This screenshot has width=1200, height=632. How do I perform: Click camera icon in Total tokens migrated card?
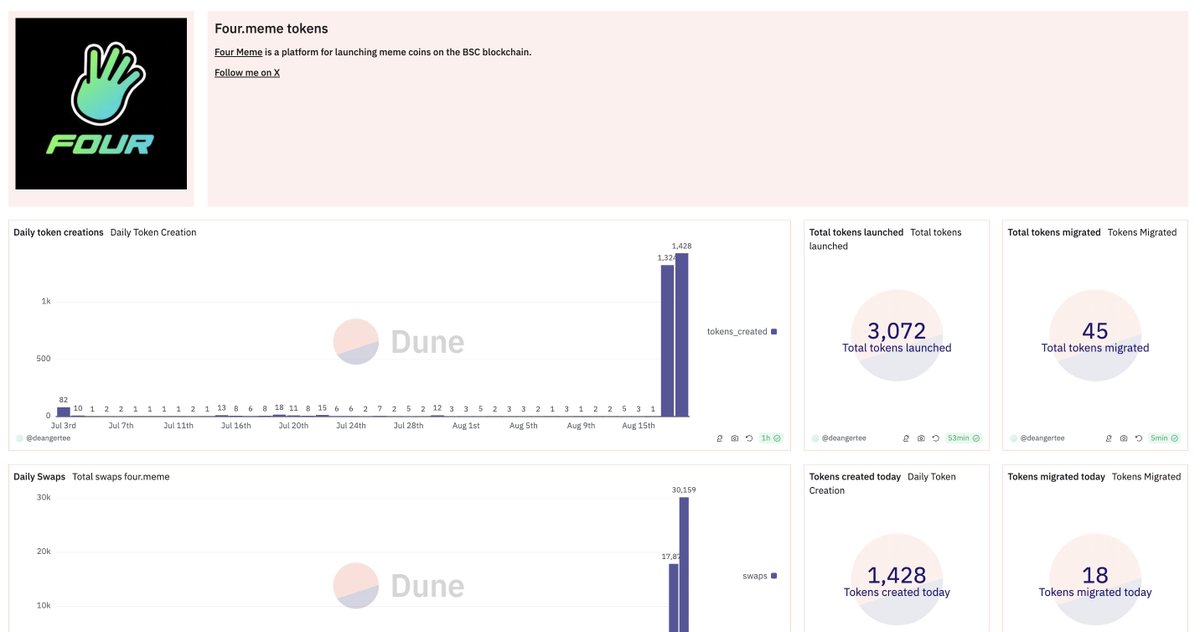pyautogui.click(x=1124, y=438)
